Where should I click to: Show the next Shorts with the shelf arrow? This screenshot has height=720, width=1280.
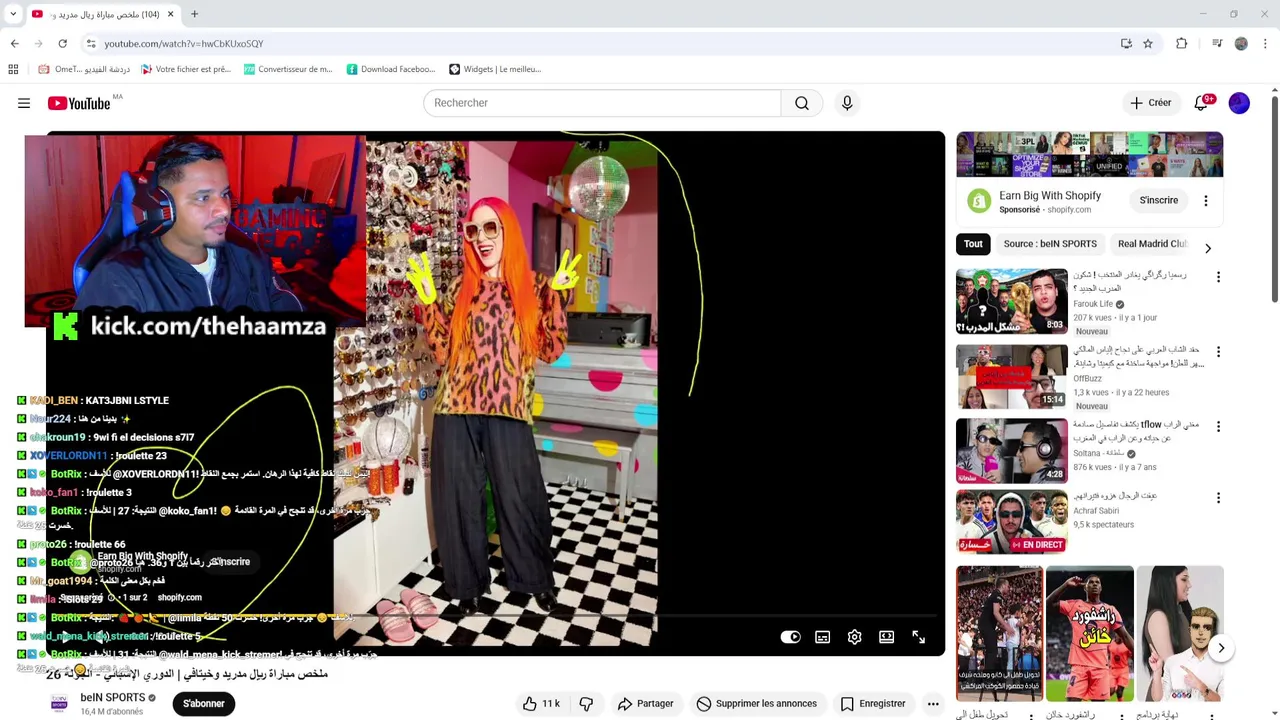click(x=1221, y=649)
